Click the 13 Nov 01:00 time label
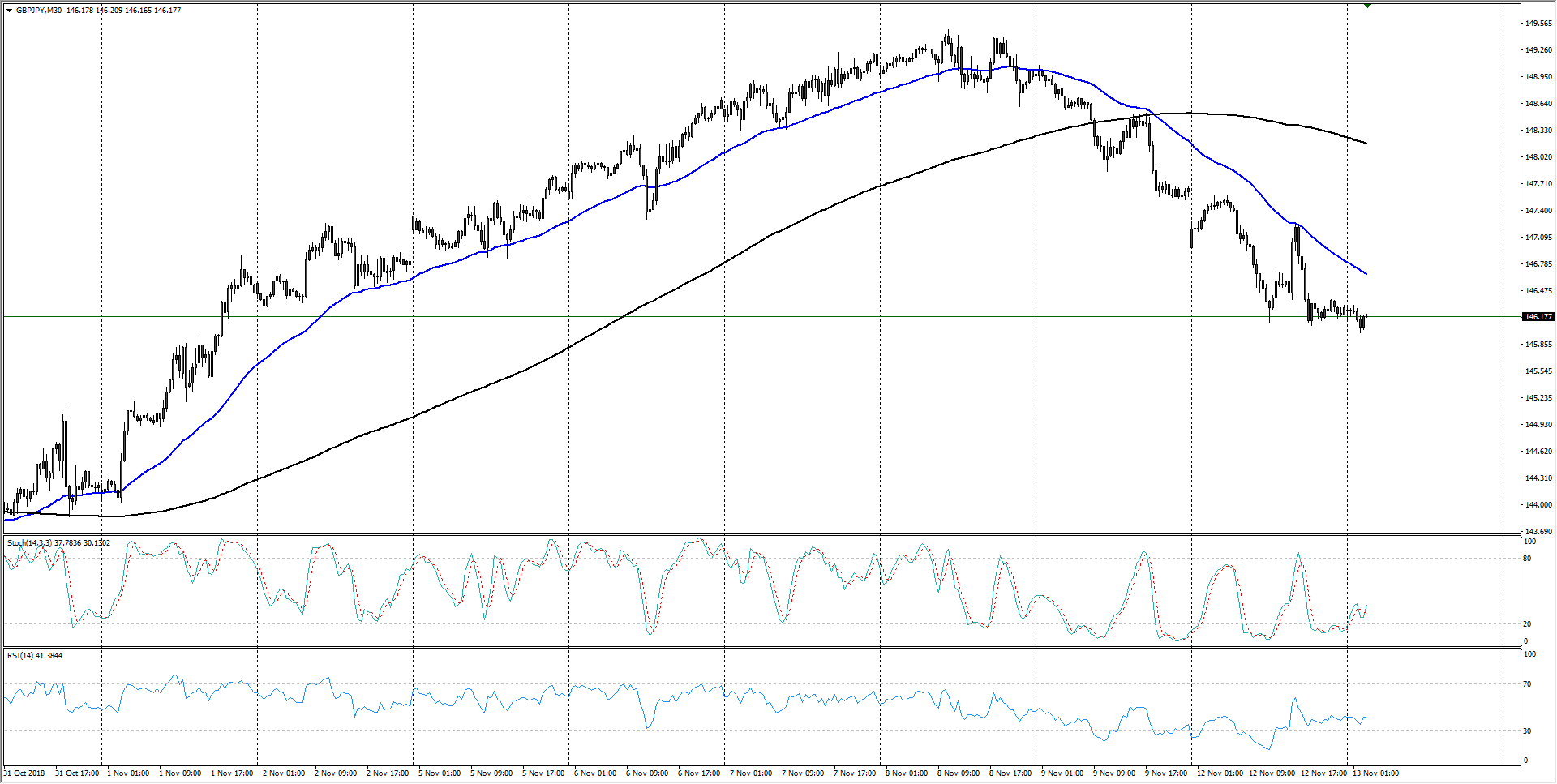The width and height of the screenshot is (1557, 784). pos(1377,773)
